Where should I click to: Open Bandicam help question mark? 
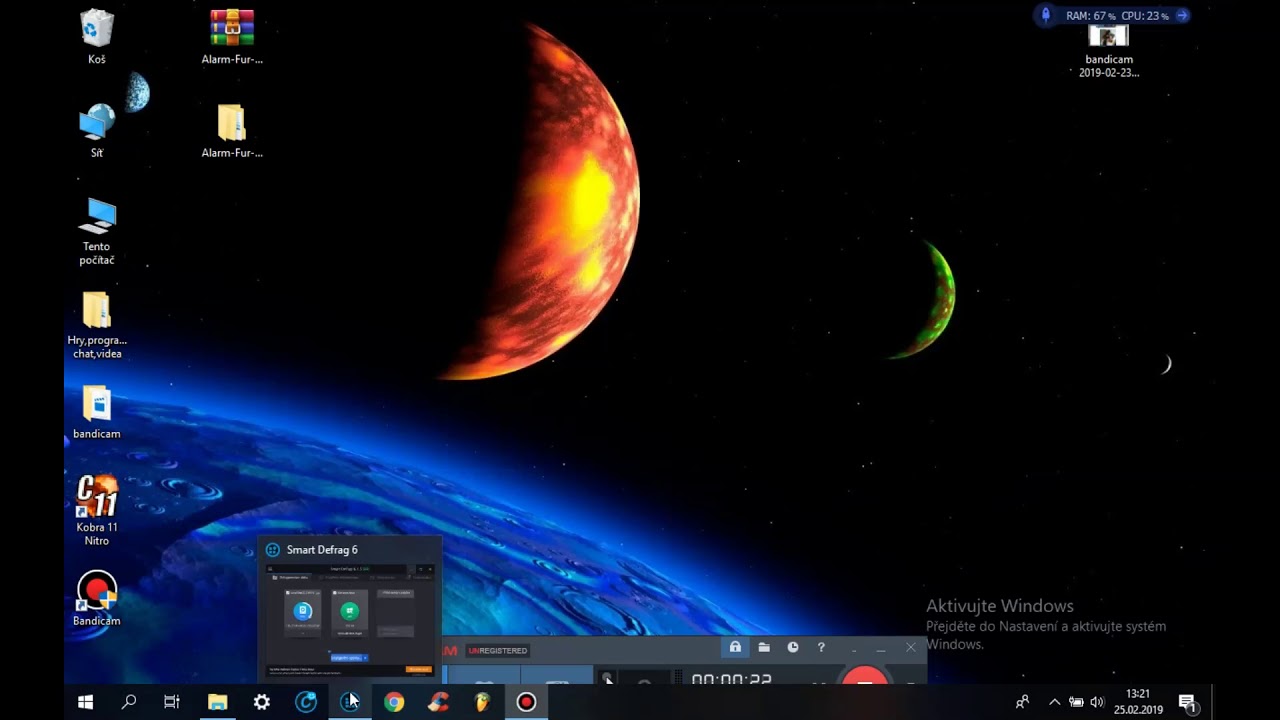pos(821,648)
